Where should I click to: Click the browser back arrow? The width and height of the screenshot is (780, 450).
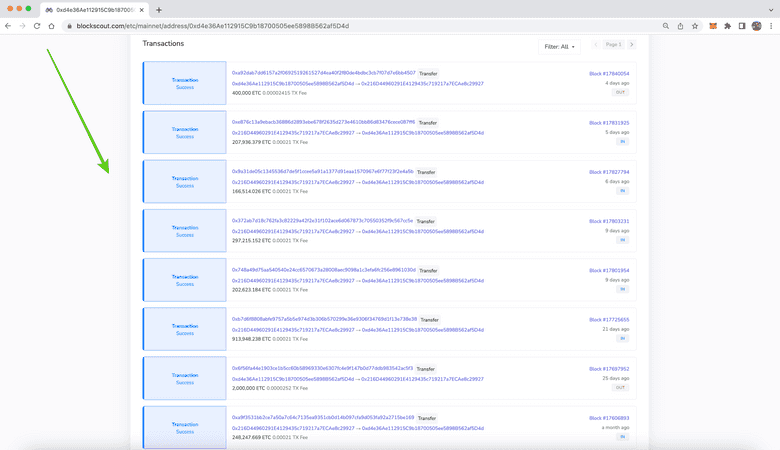(x=9, y=25)
